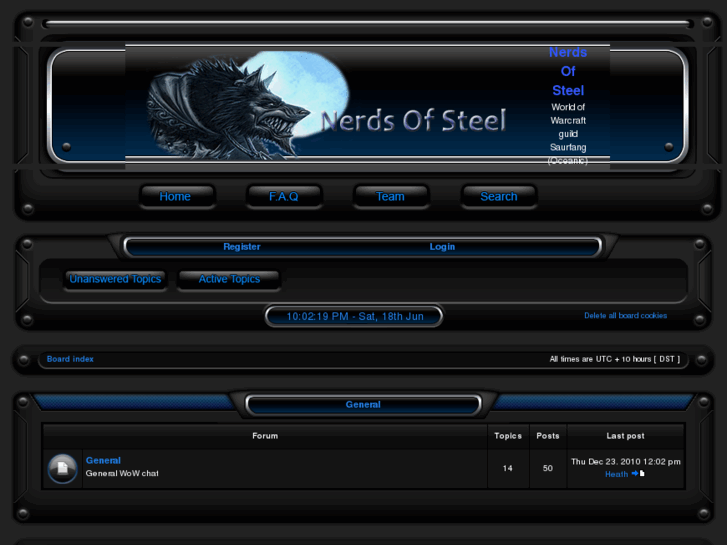
Task: Click the 'Topics' column header
Action: (508, 436)
